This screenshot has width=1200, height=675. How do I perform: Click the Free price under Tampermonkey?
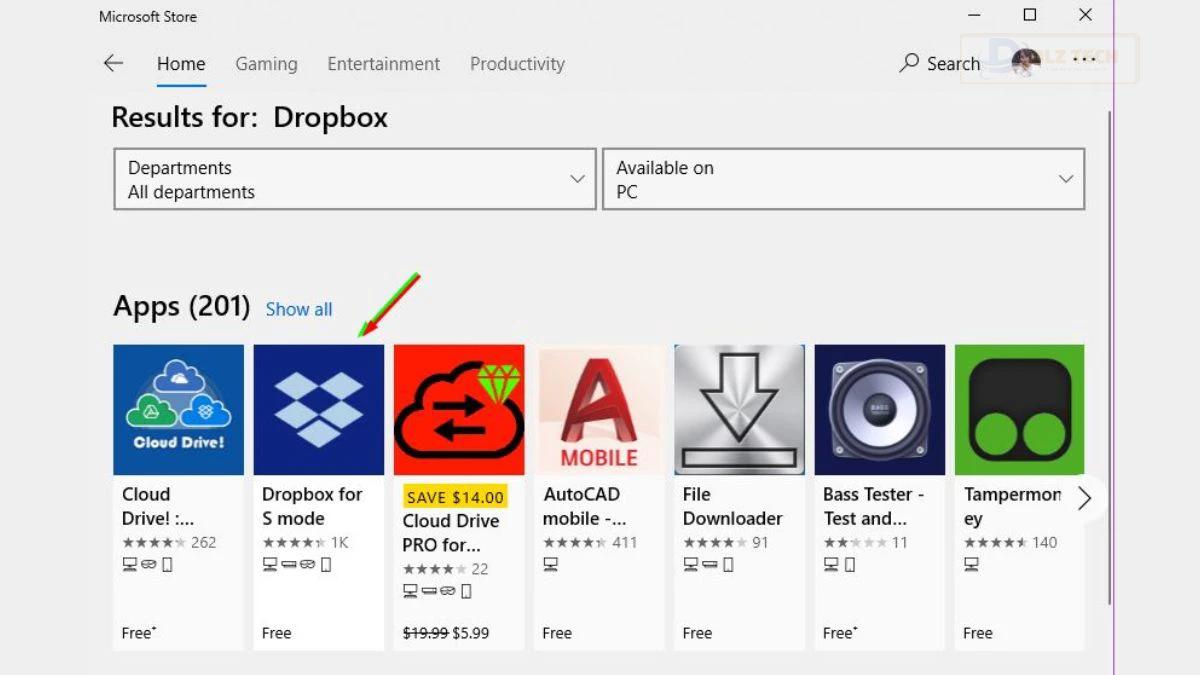(978, 633)
